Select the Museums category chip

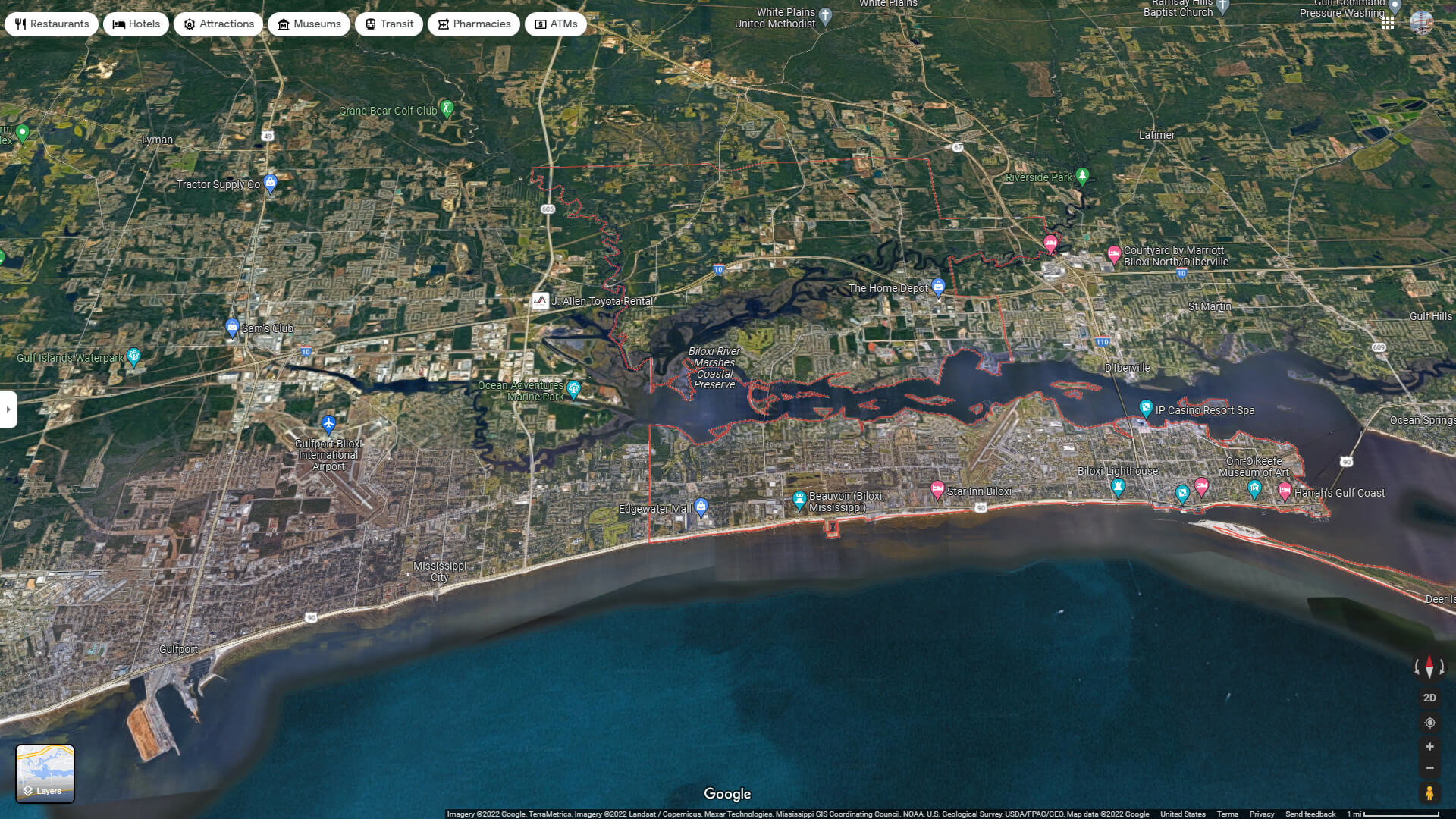[x=309, y=24]
